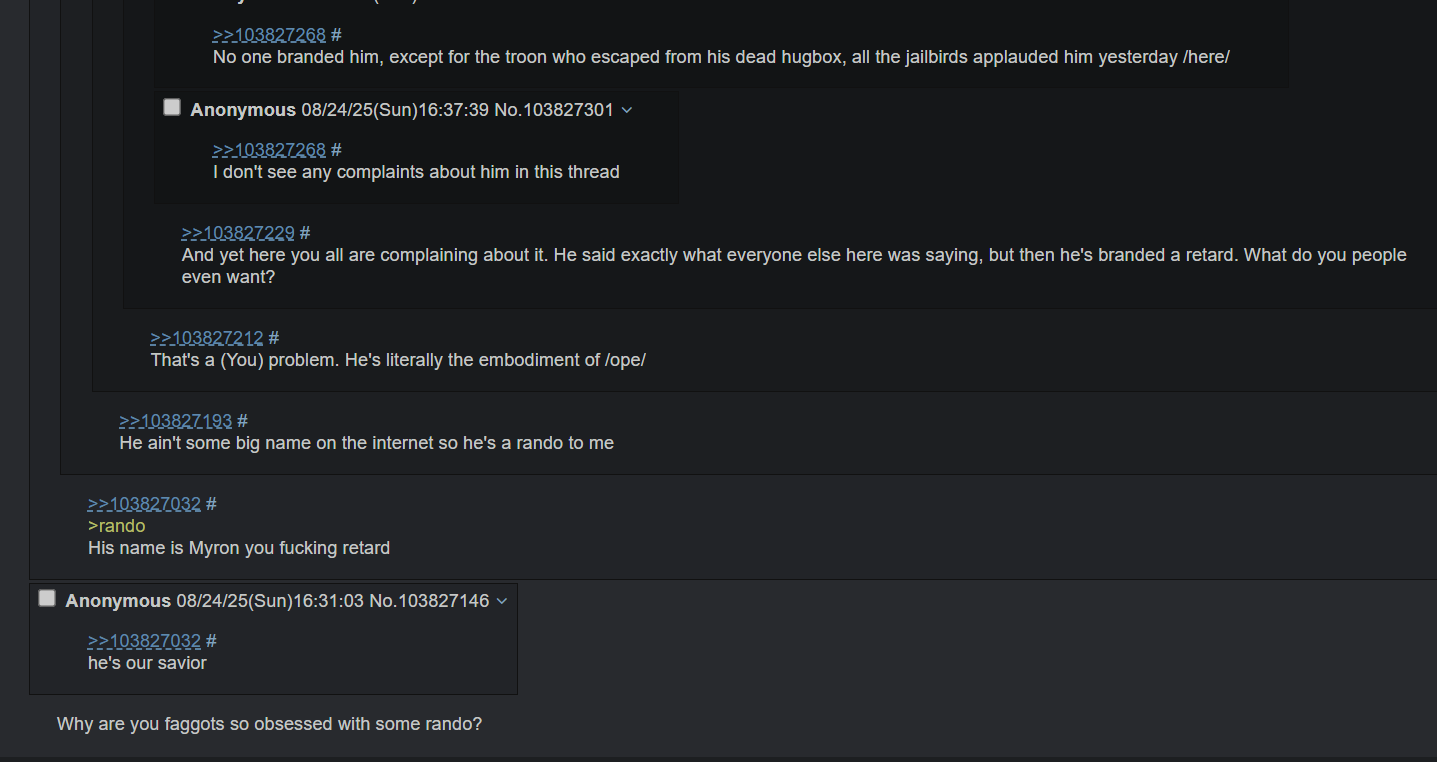Viewport: 1437px width, 762px height.
Task: Click the # icon beside >>103827032 above ">rando"
Action: (211, 504)
